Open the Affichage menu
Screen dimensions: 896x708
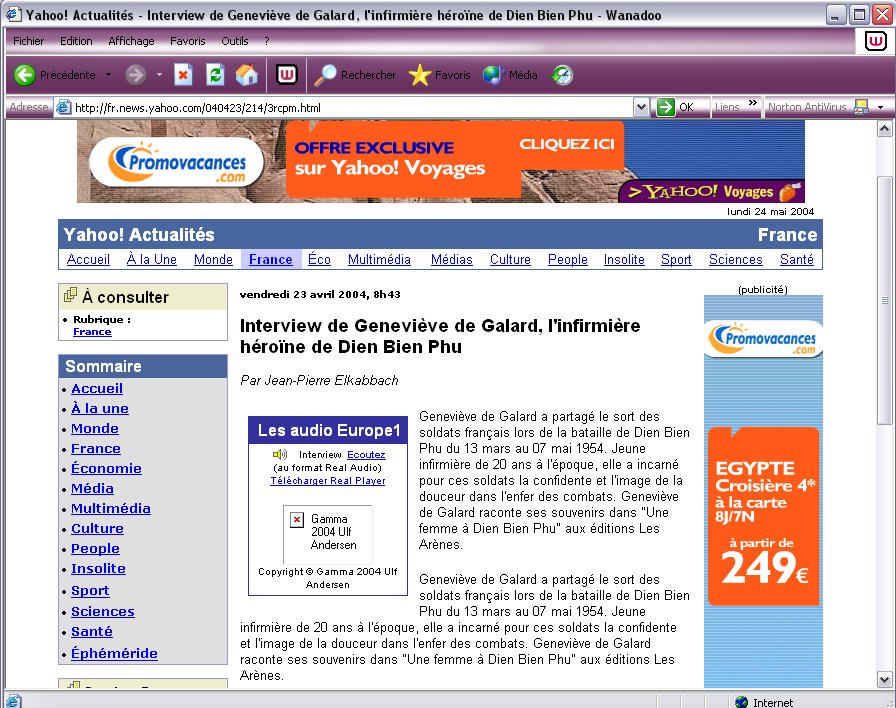(131, 41)
